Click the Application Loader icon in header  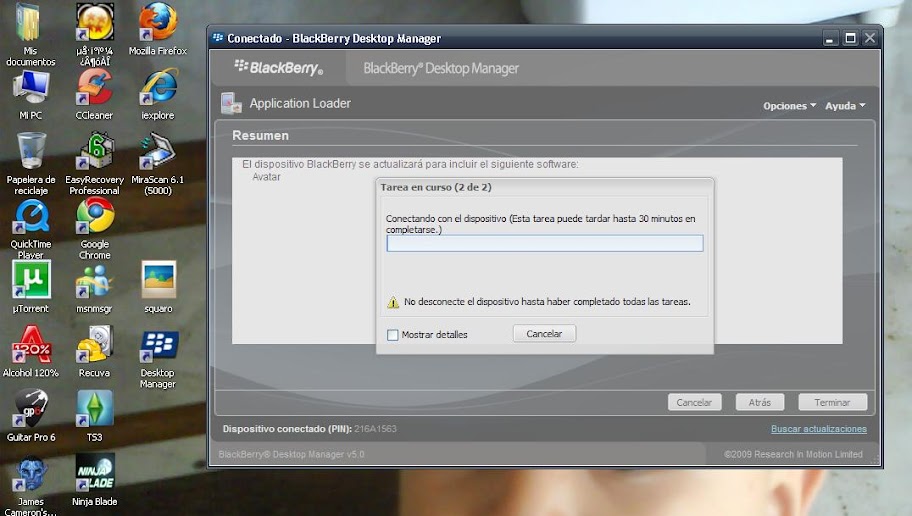point(231,103)
